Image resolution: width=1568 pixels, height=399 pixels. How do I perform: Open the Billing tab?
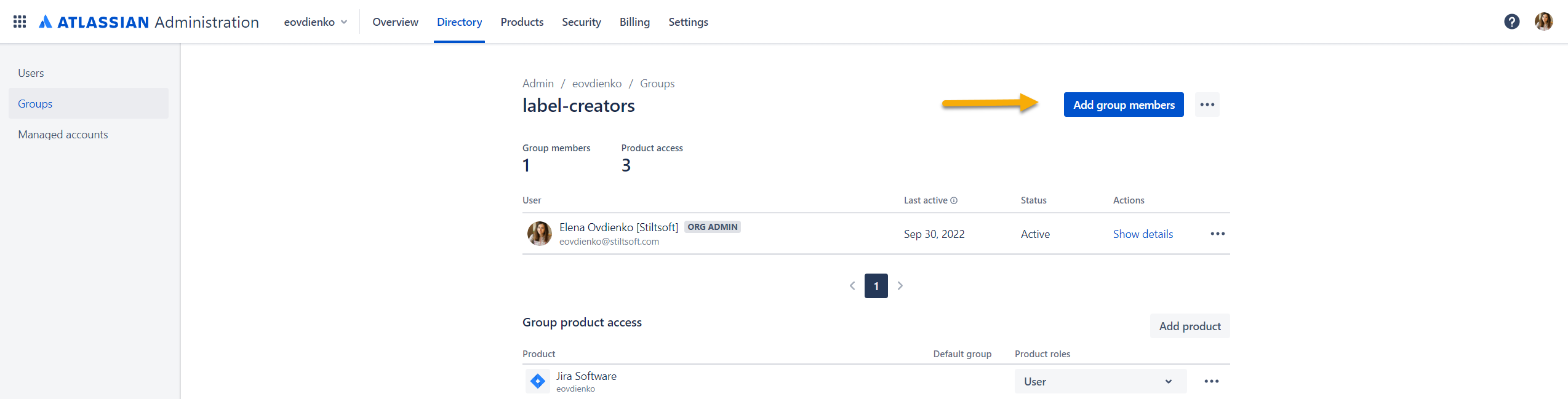click(634, 22)
